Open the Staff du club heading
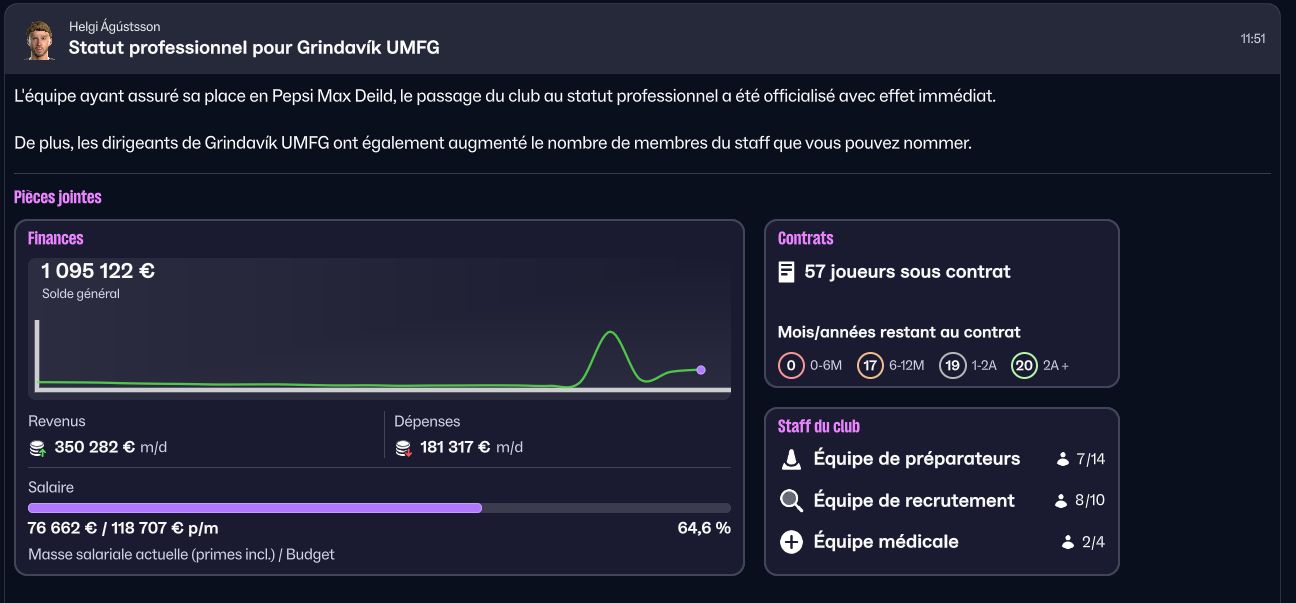 coord(818,426)
